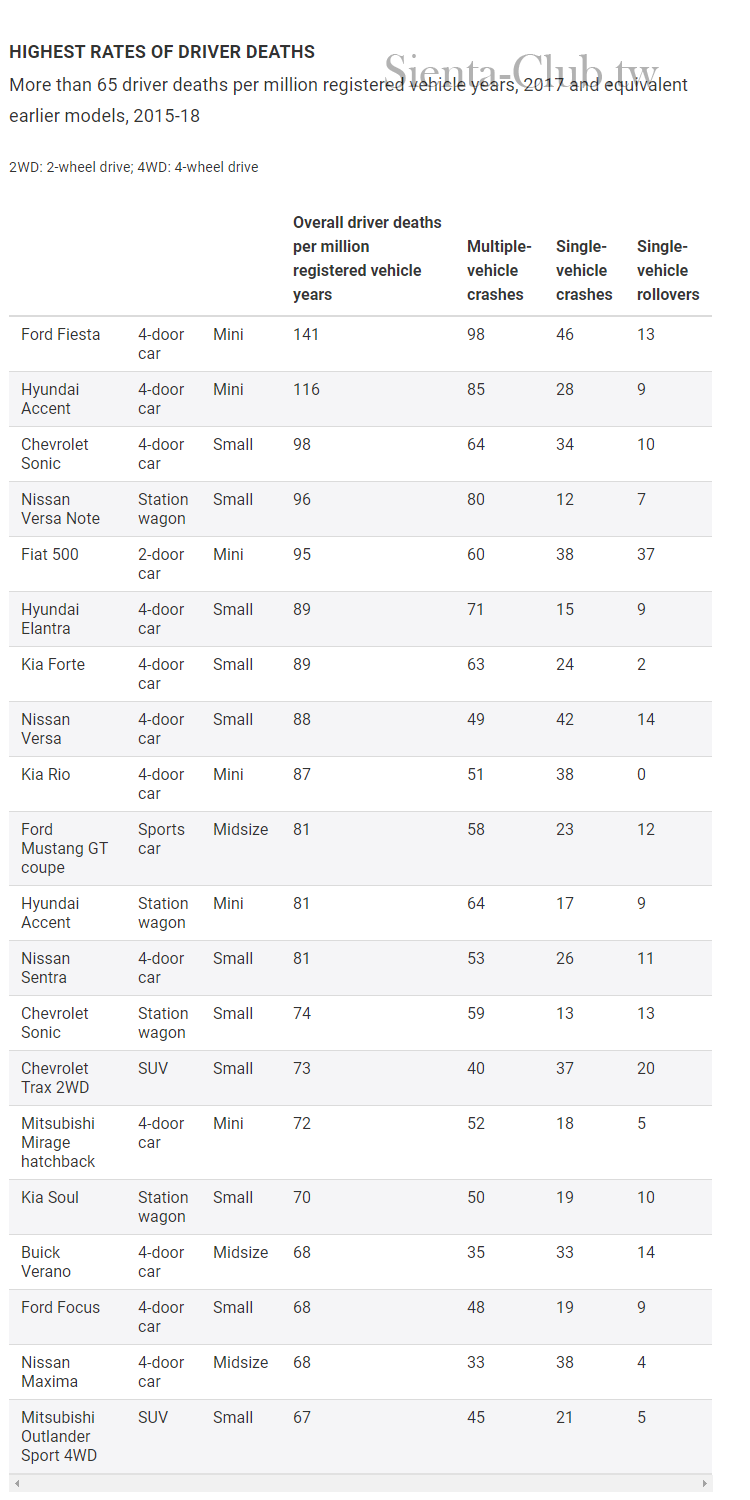Click the Kia Rio model name
This screenshot has width=750, height=1500.
(x=46, y=775)
